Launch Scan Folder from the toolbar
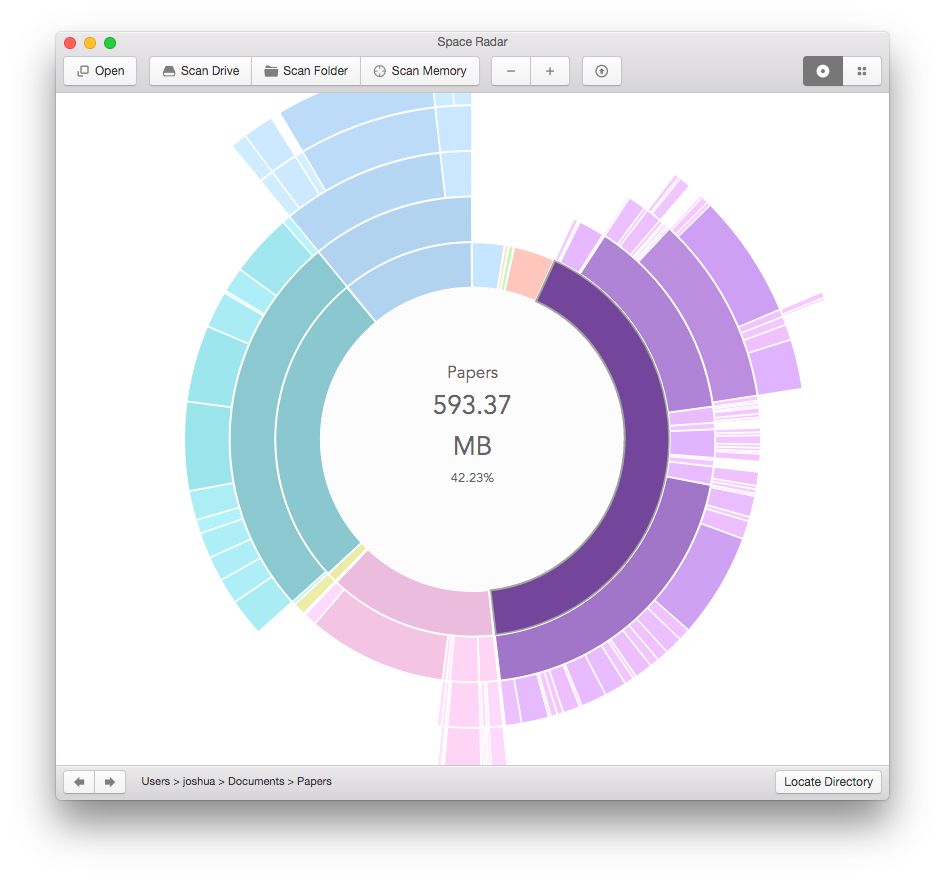Viewport: 945px width, 880px height. 306,71
